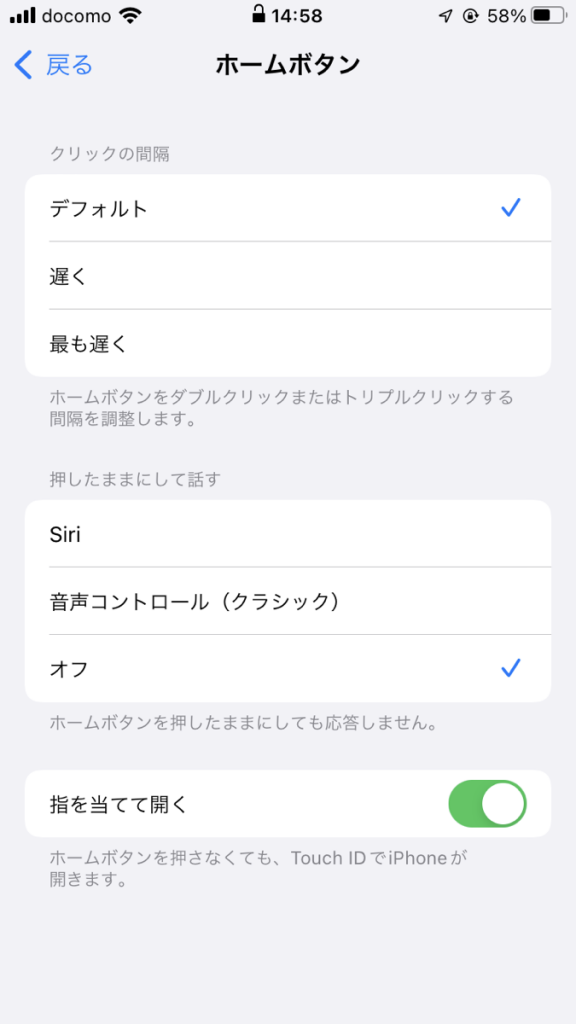
Task: Tap the checkmark next to オフ
Action: point(511,667)
